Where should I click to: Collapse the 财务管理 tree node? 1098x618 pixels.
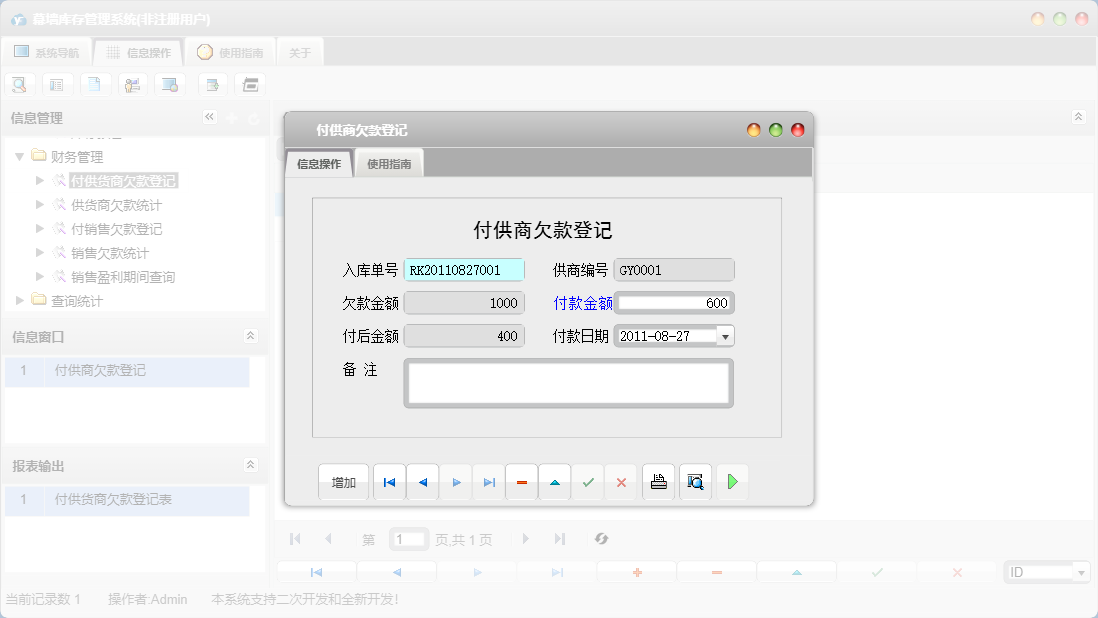[20, 156]
